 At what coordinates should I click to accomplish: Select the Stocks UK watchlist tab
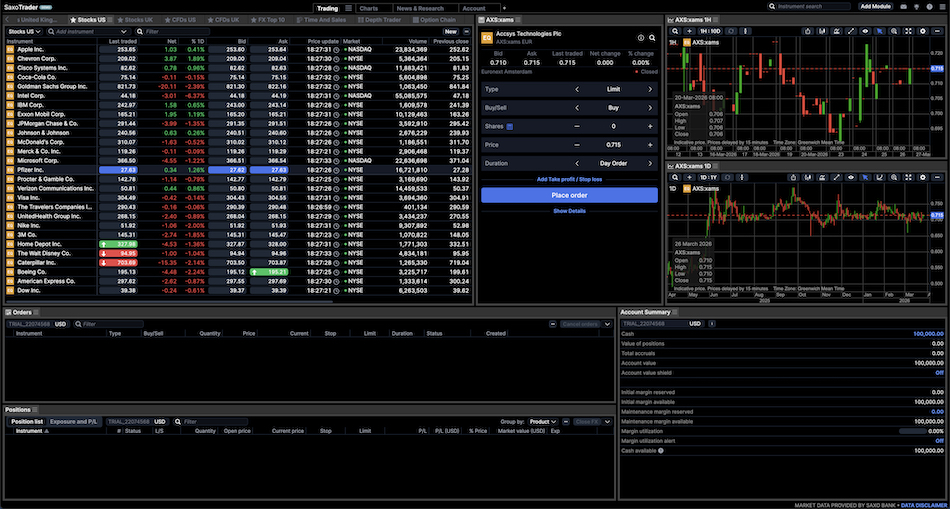pyautogui.click(x=135, y=19)
